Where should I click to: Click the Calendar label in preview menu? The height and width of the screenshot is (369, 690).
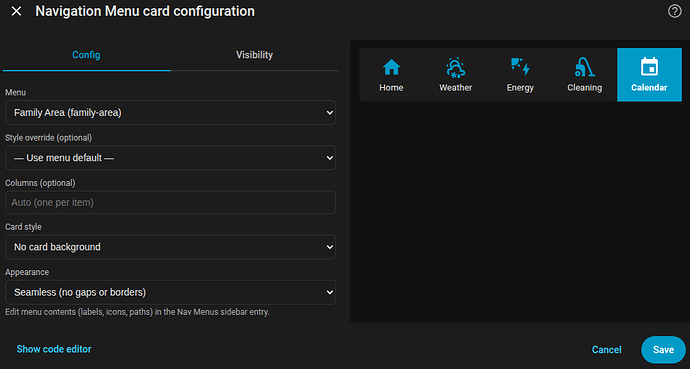click(x=649, y=88)
